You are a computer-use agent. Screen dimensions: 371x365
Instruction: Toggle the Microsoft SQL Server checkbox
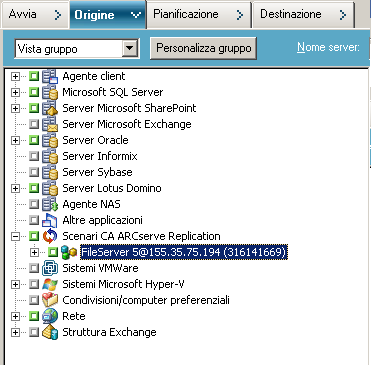coord(34,92)
